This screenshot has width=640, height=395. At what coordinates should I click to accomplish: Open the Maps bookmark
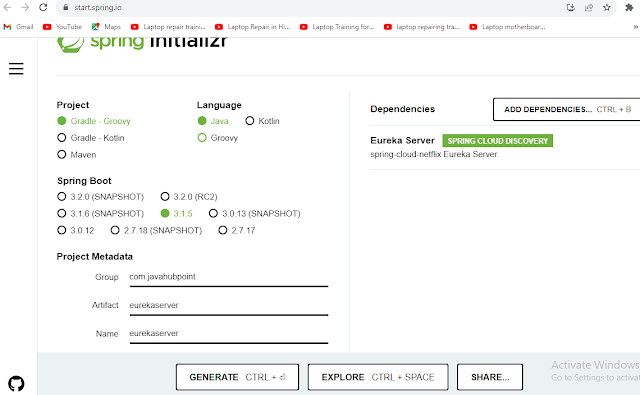[x=106, y=27]
